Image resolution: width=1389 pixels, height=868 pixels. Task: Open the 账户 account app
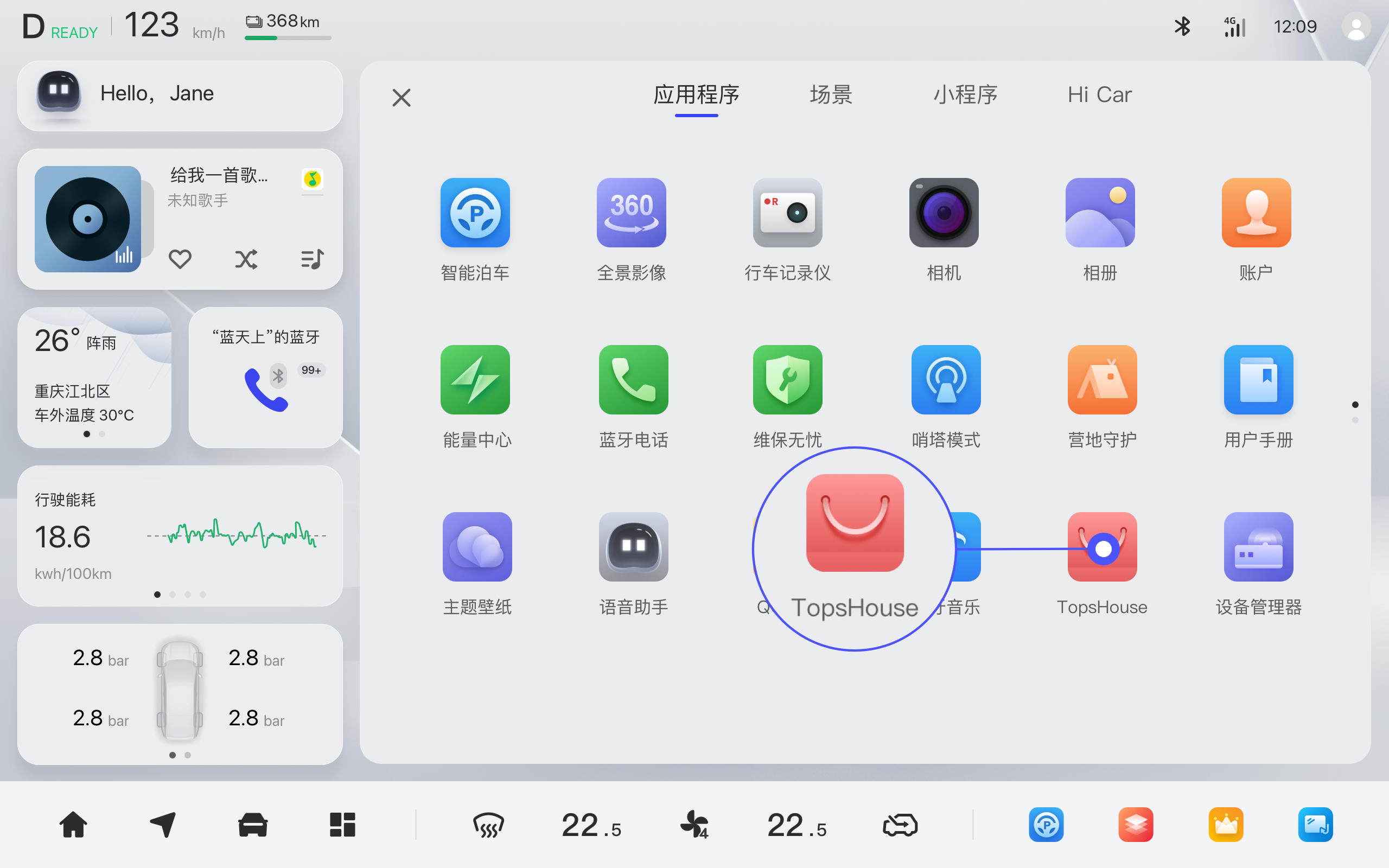(1257, 213)
